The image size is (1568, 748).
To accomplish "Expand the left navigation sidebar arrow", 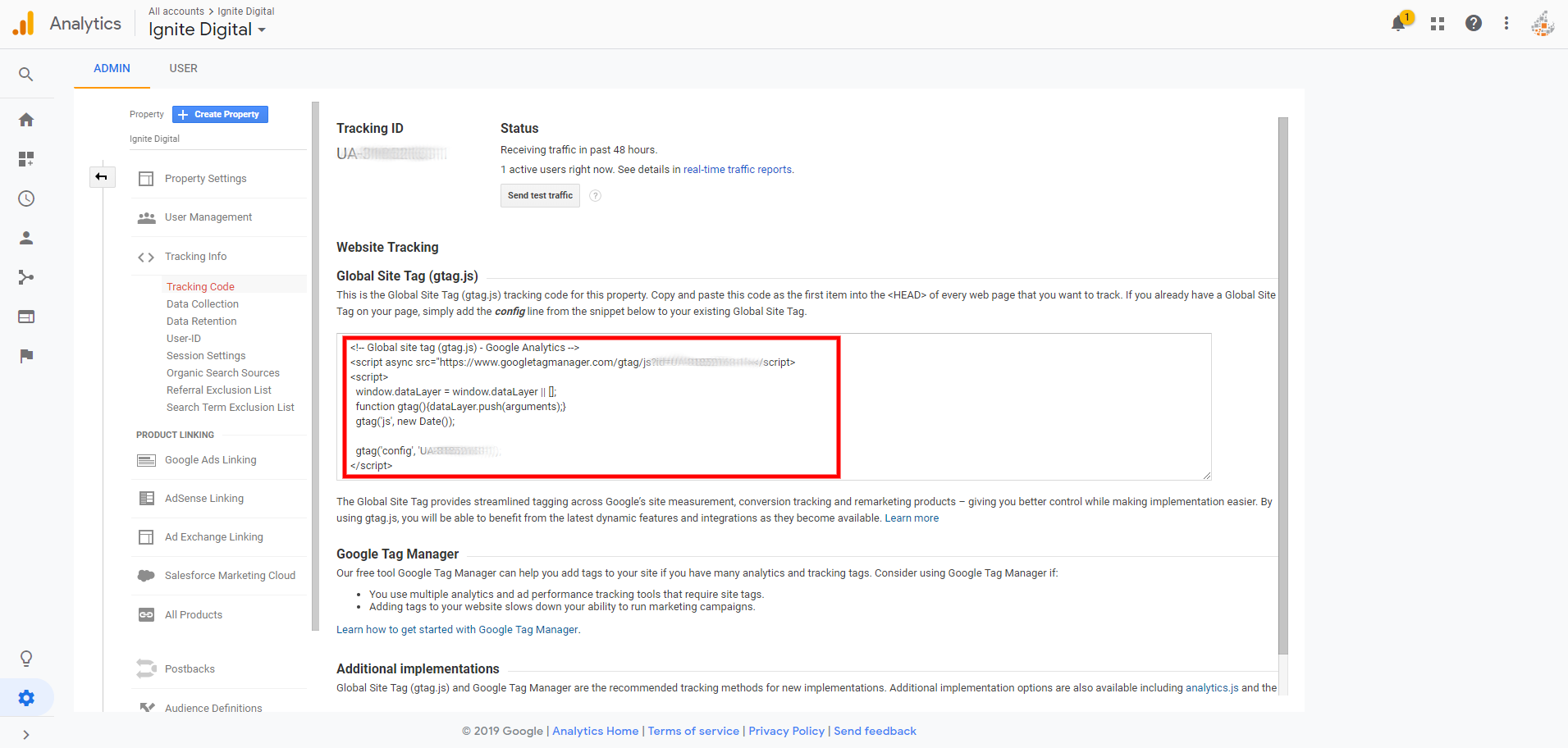I will (26, 735).
